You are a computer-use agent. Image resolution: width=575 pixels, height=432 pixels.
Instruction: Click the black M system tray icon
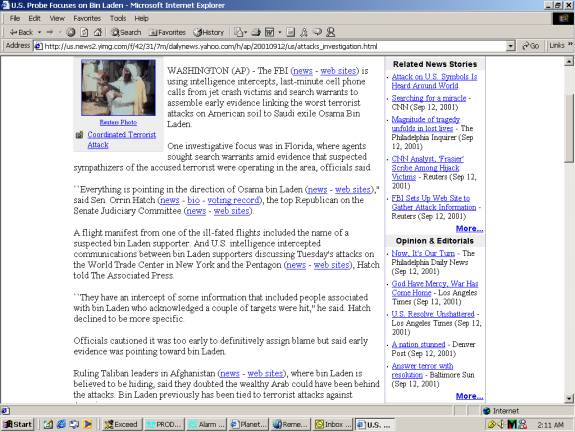coord(512,424)
